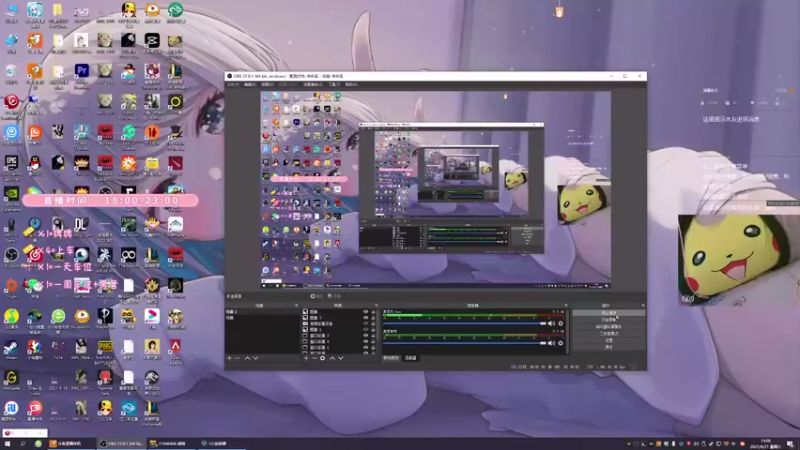Screen dimensions: 800x450
Task: Click the Settings button in the Controls panel
Action: pyautogui.click(x=609, y=340)
